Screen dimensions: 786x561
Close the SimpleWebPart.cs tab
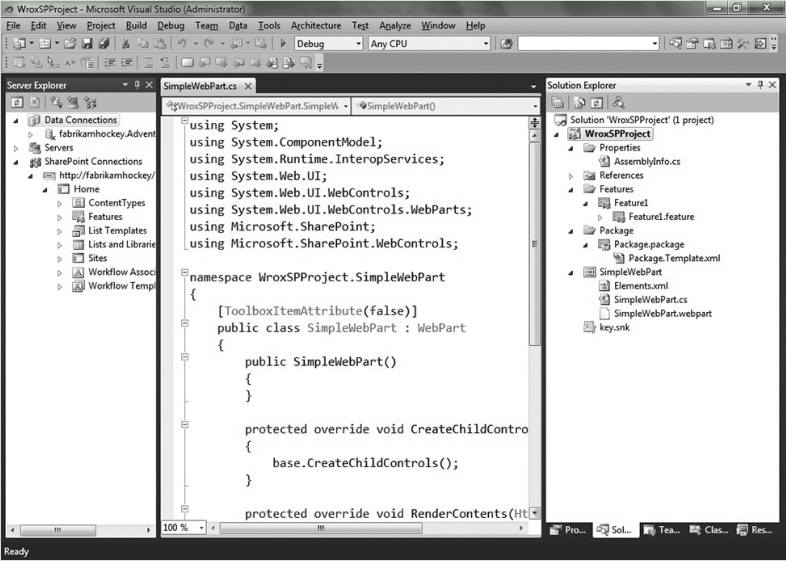248,86
